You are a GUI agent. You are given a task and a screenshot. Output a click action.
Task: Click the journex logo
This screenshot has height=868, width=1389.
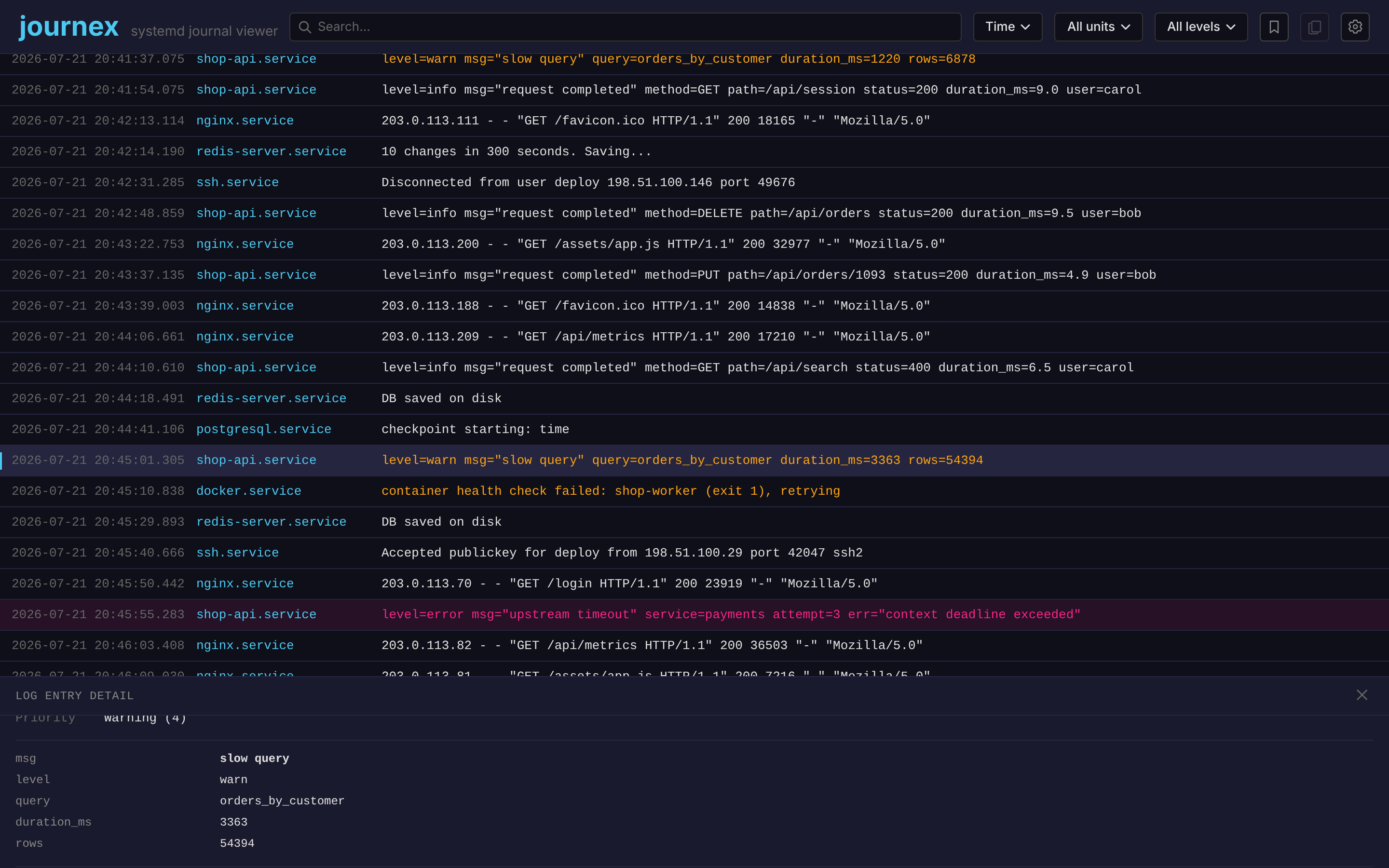(69, 27)
